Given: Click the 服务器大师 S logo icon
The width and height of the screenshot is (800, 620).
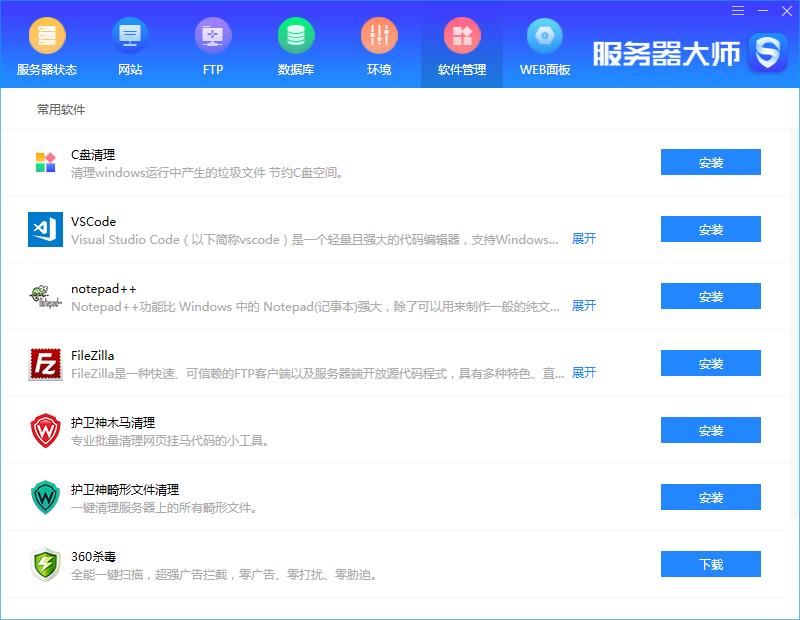Looking at the screenshot, I should [x=767, y=53].
